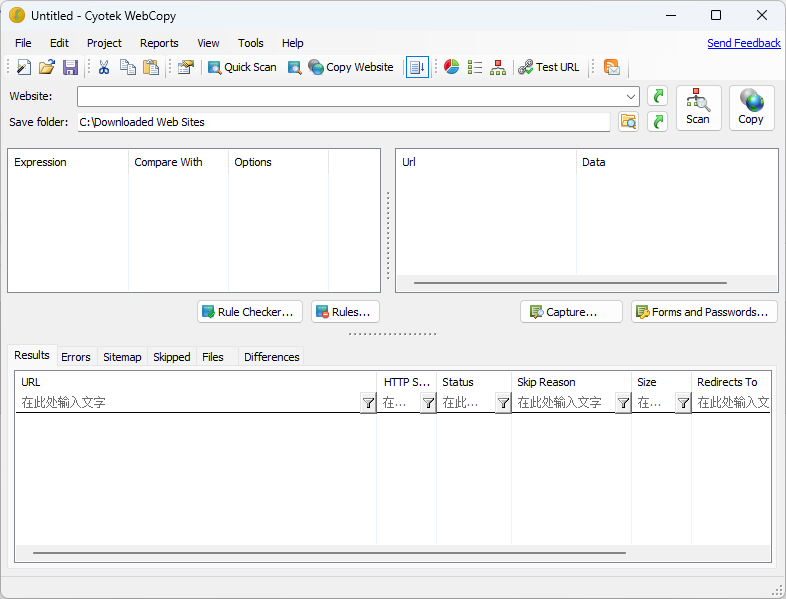
Task: Switch to the Skipped tab
Action: [x=171, y=357]
